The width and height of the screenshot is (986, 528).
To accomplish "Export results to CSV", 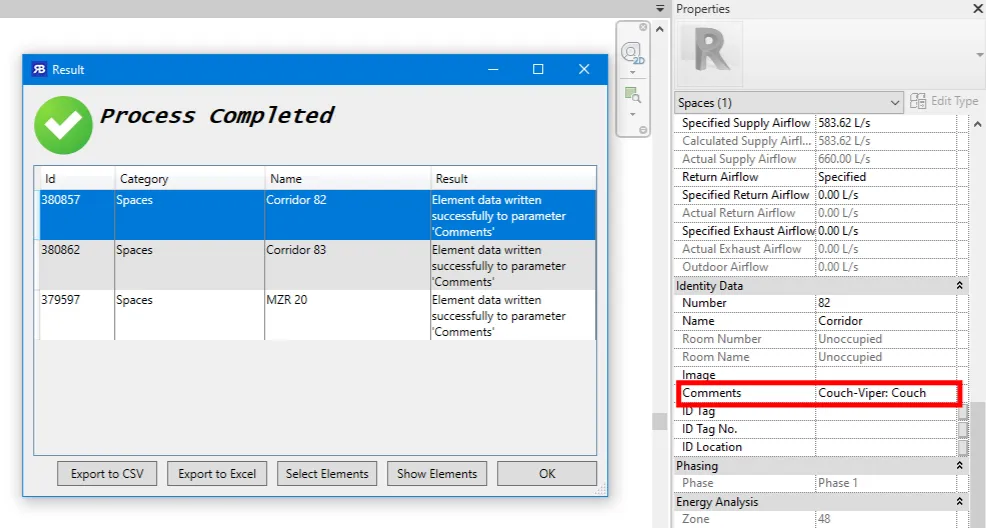I will [x=107, y=474].
